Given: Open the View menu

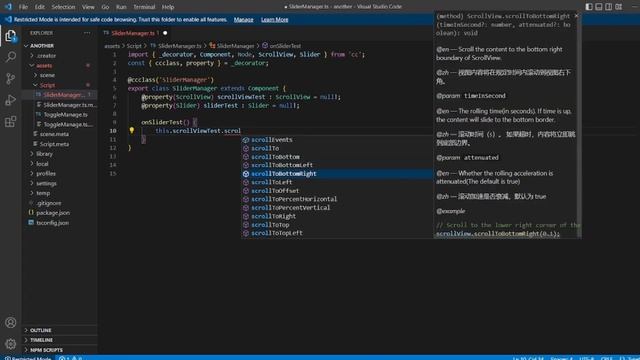Looking at the screenshot, I should pyautogui.click(x=88, y=7).
